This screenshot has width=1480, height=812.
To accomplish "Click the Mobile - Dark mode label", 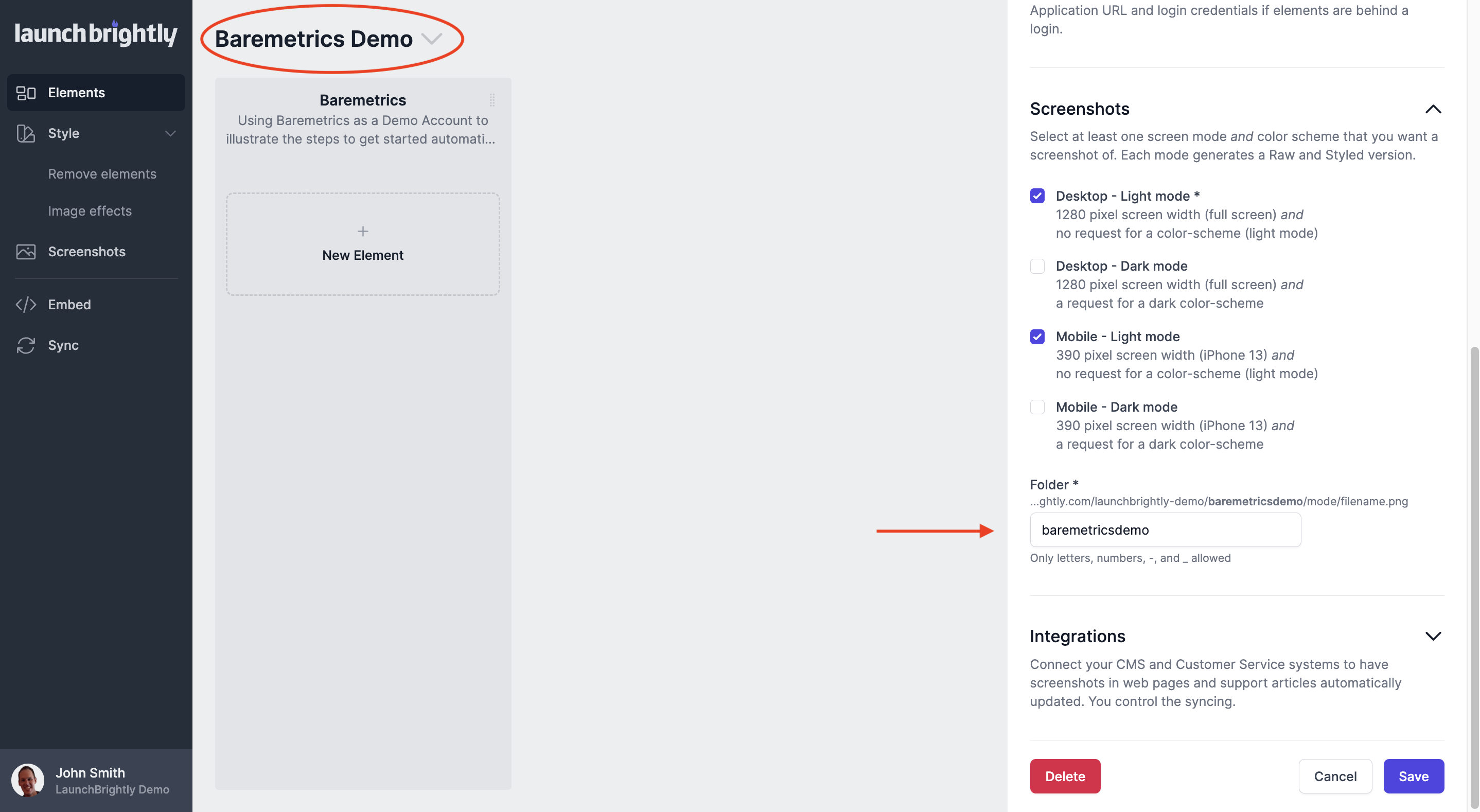I will click(x=1116, y=407).
